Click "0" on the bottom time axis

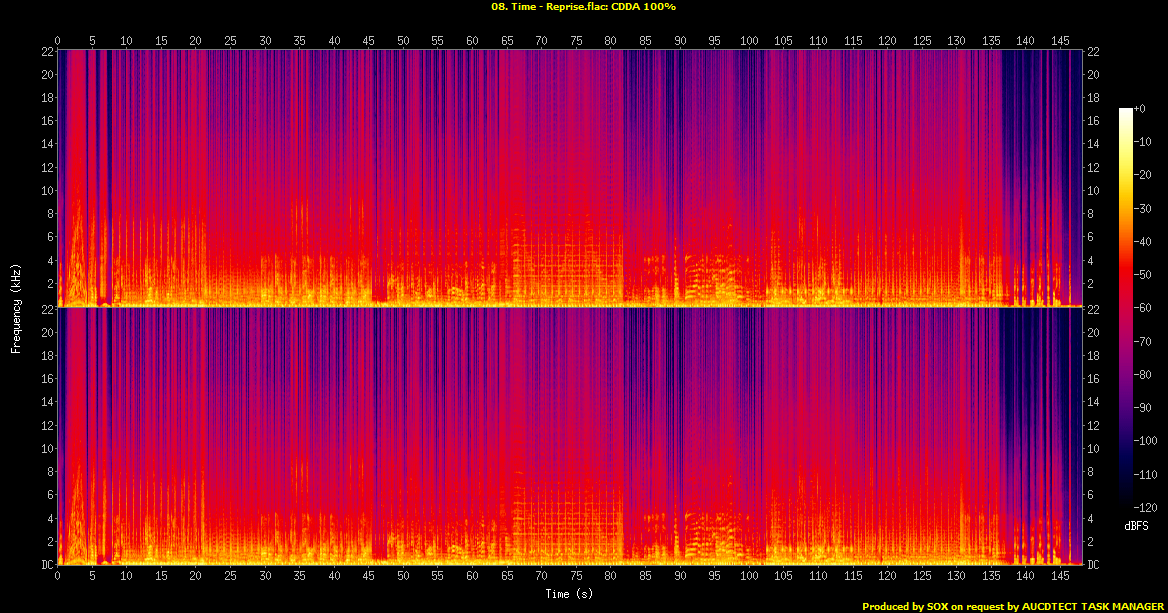(57, 576)
